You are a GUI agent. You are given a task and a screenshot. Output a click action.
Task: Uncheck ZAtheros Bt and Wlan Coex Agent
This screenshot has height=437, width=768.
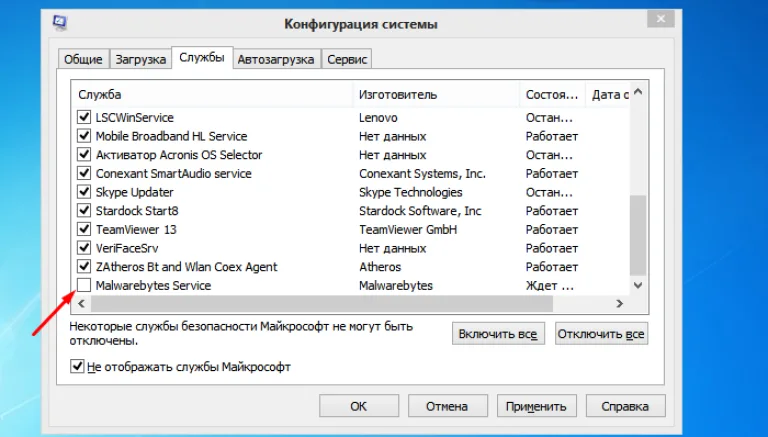coord(84,266)
